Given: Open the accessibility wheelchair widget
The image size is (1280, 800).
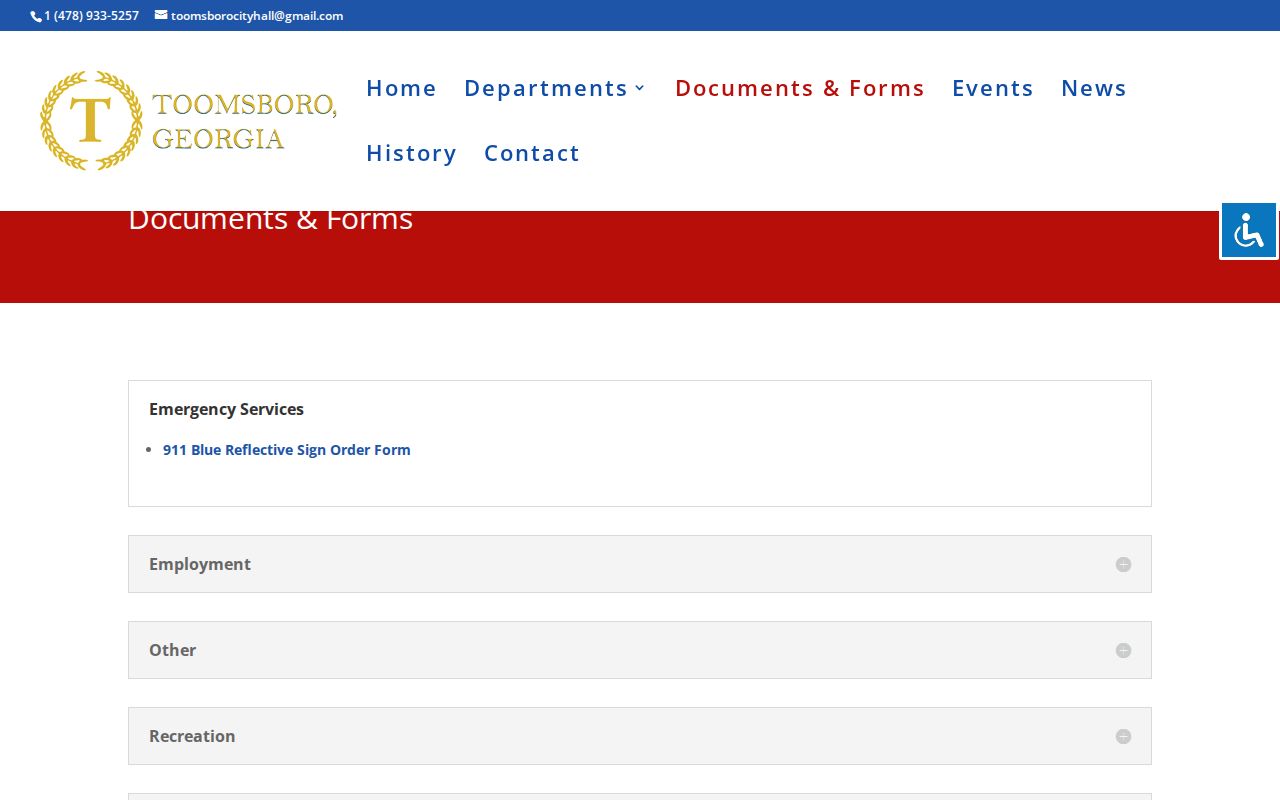Looking at the screenshot, I should pos(1249,231).
